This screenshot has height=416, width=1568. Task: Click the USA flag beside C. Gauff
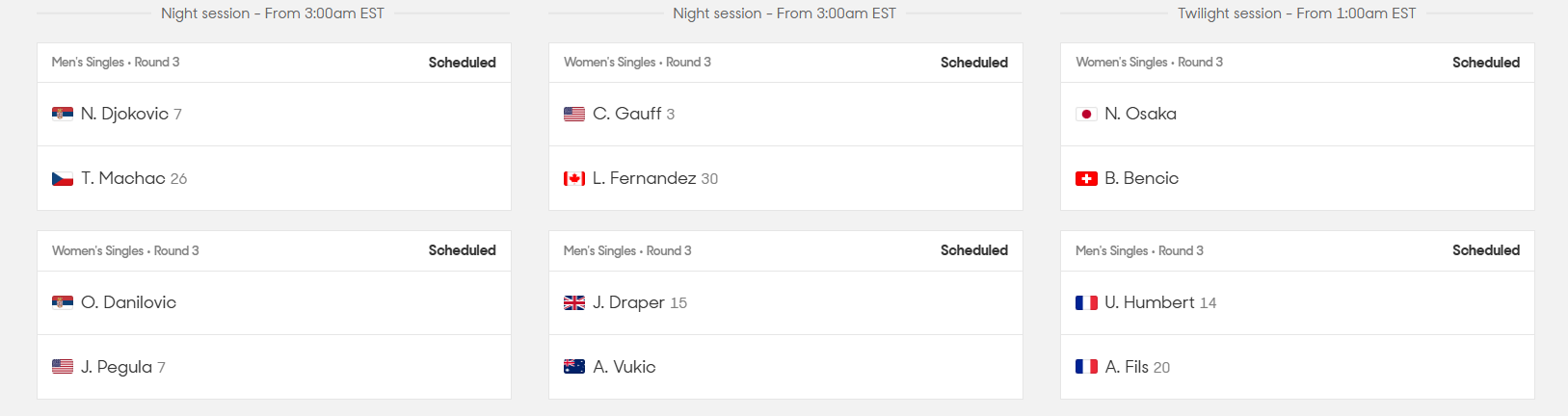pos(574,114)
